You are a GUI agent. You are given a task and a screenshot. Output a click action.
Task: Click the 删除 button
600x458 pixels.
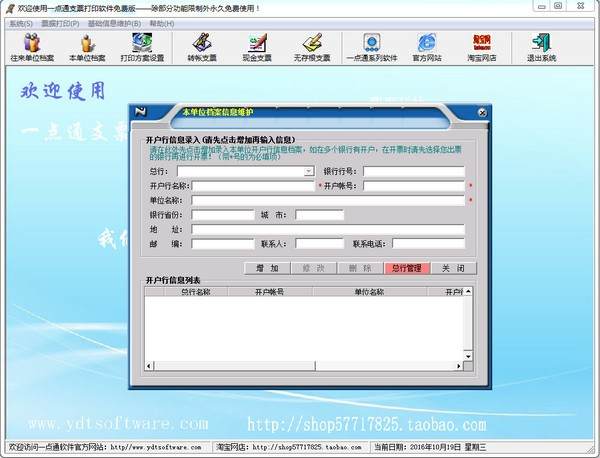tap(360, 268)
